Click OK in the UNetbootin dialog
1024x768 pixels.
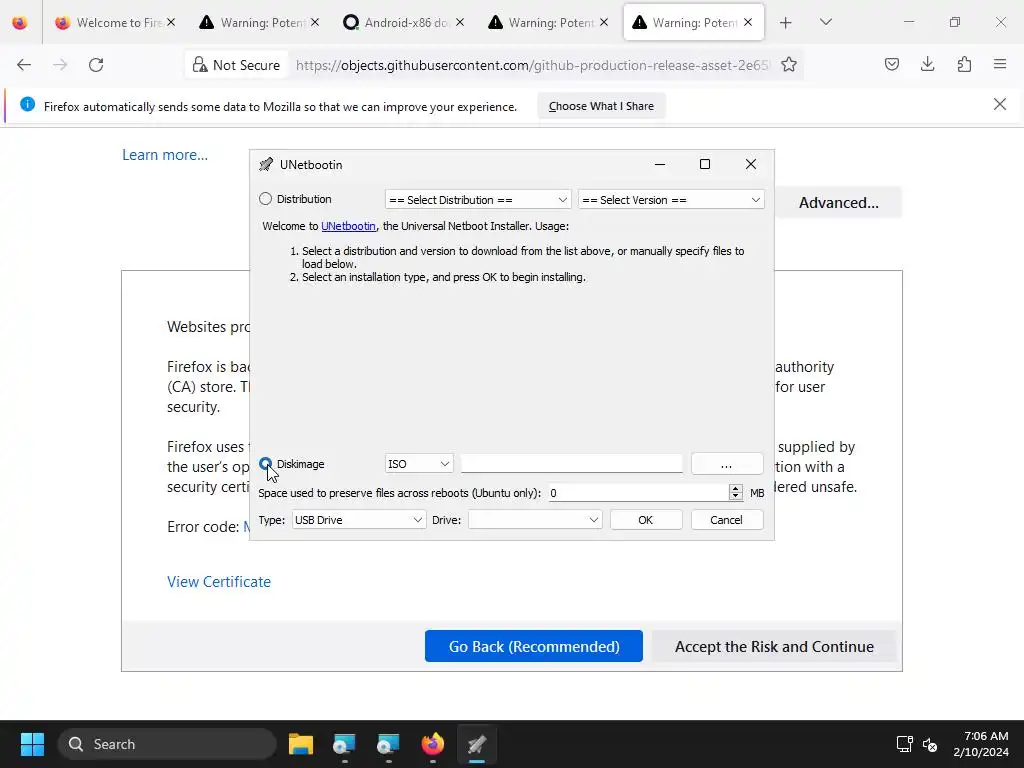click(646, 520)
